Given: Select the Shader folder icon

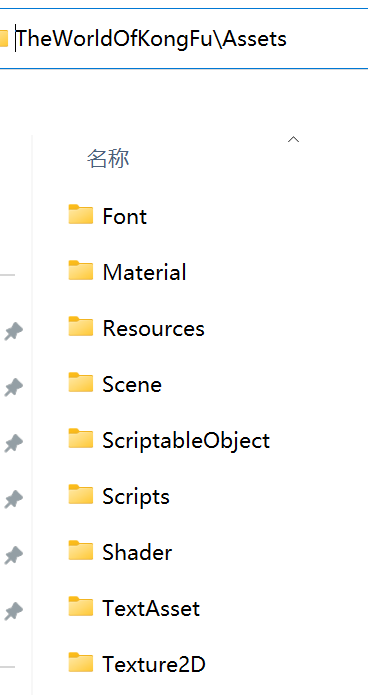Looking at the screenshot, I should [x=81, y=551].
